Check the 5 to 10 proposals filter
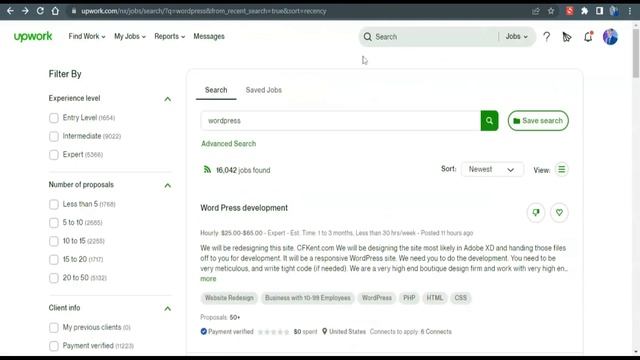The height and width of the screenshot is (360, 640). [53, 222]
